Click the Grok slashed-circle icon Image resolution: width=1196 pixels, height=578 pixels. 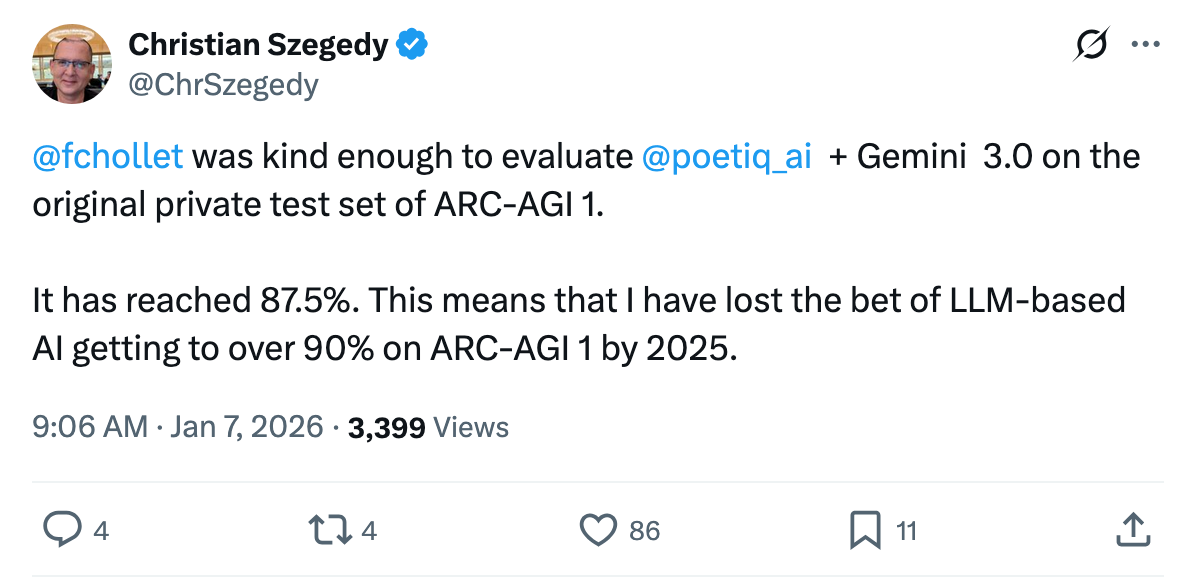tap(1090, 45)
